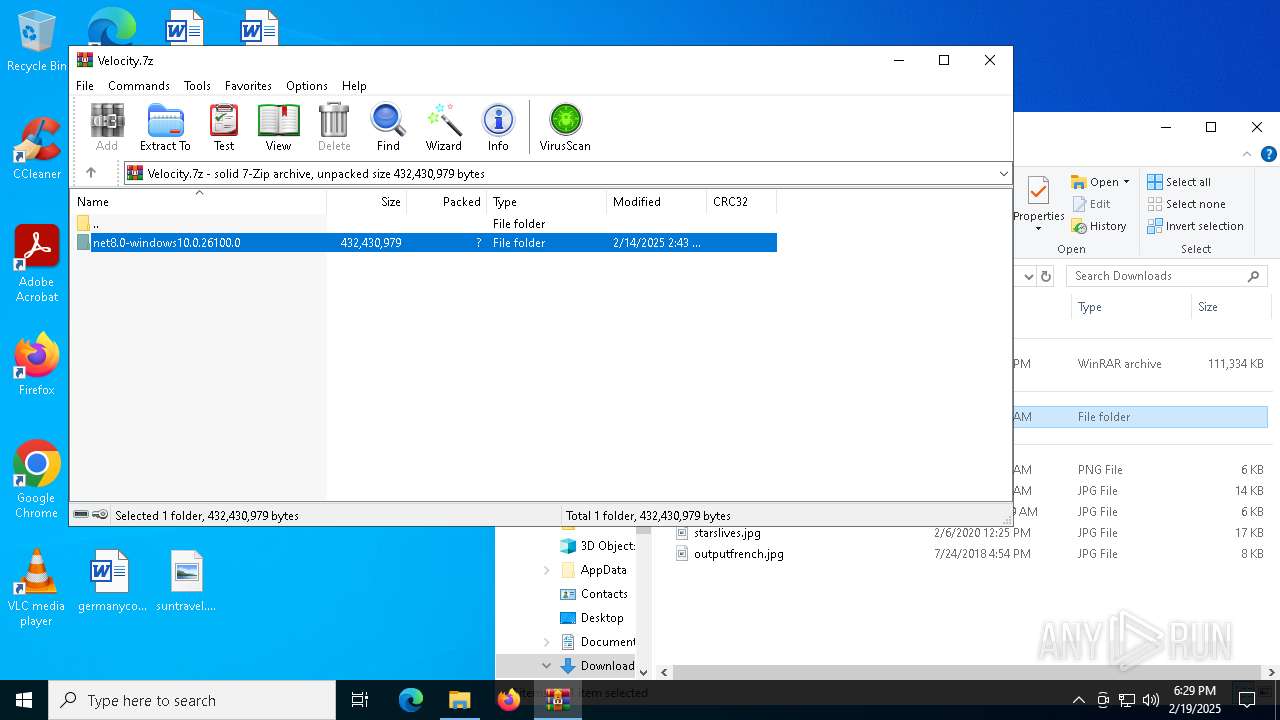Click Select none in Explorer ribbon
Image resolution: width=1280 pixels, height=720 pixels.
coord(1185,204)
